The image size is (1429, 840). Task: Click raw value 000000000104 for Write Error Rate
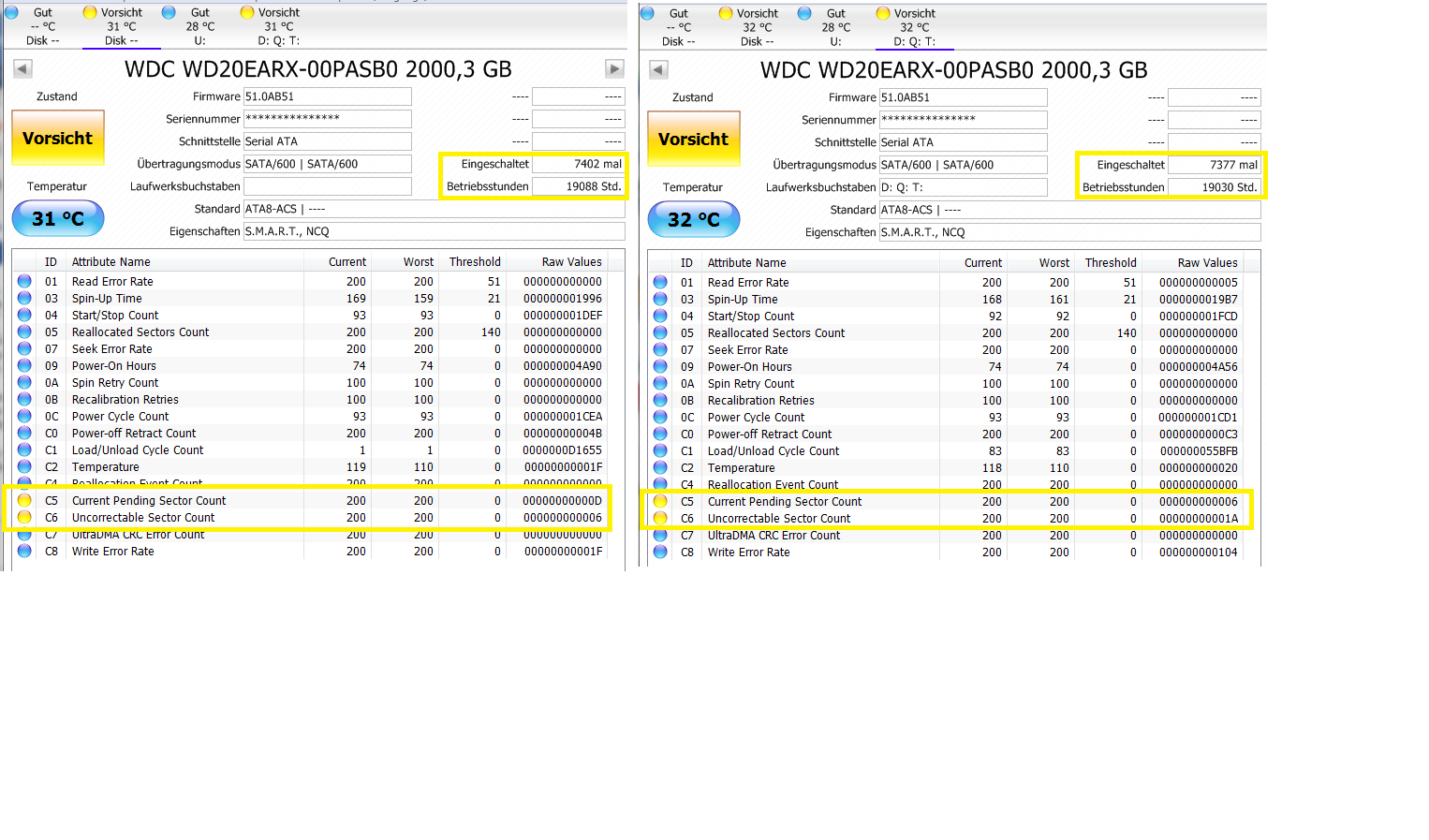(x=1198, y=552)
